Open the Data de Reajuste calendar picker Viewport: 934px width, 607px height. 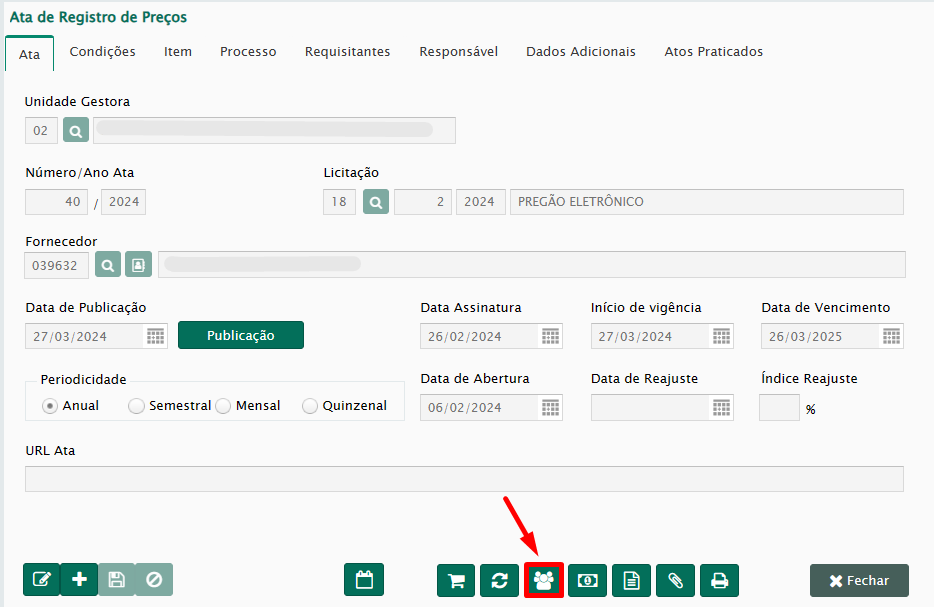(x=721, y=407)
